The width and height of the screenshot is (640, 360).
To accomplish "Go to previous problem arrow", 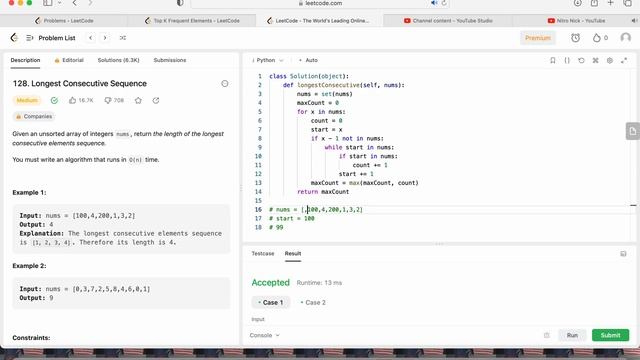I will tap(91, 38).
